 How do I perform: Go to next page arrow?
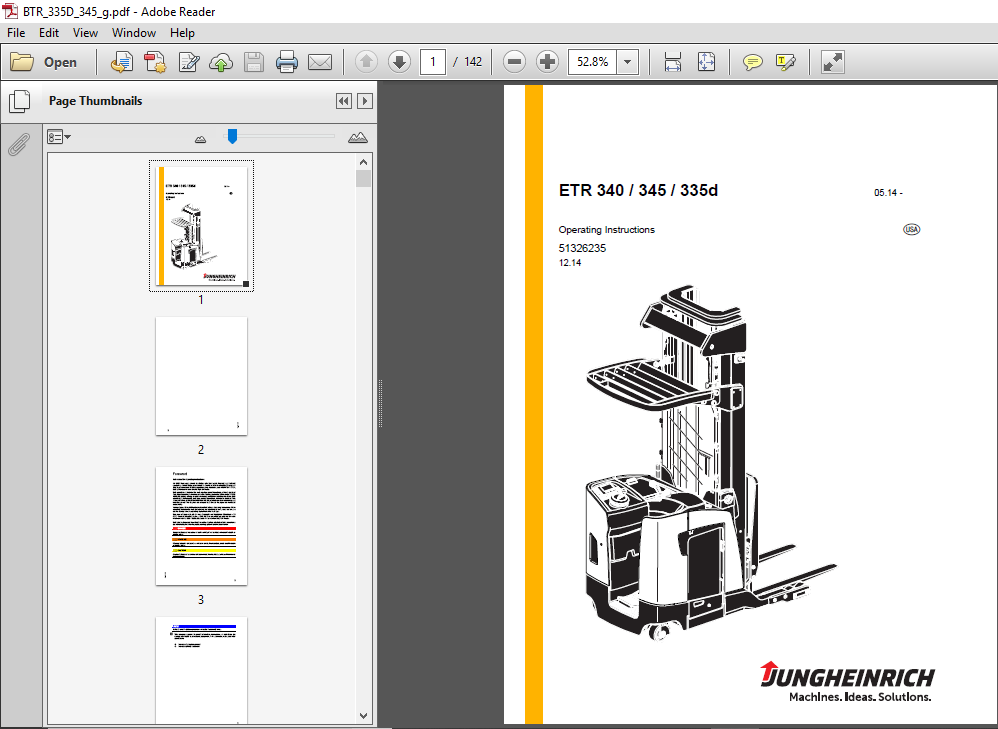click(x=399, y=62)
